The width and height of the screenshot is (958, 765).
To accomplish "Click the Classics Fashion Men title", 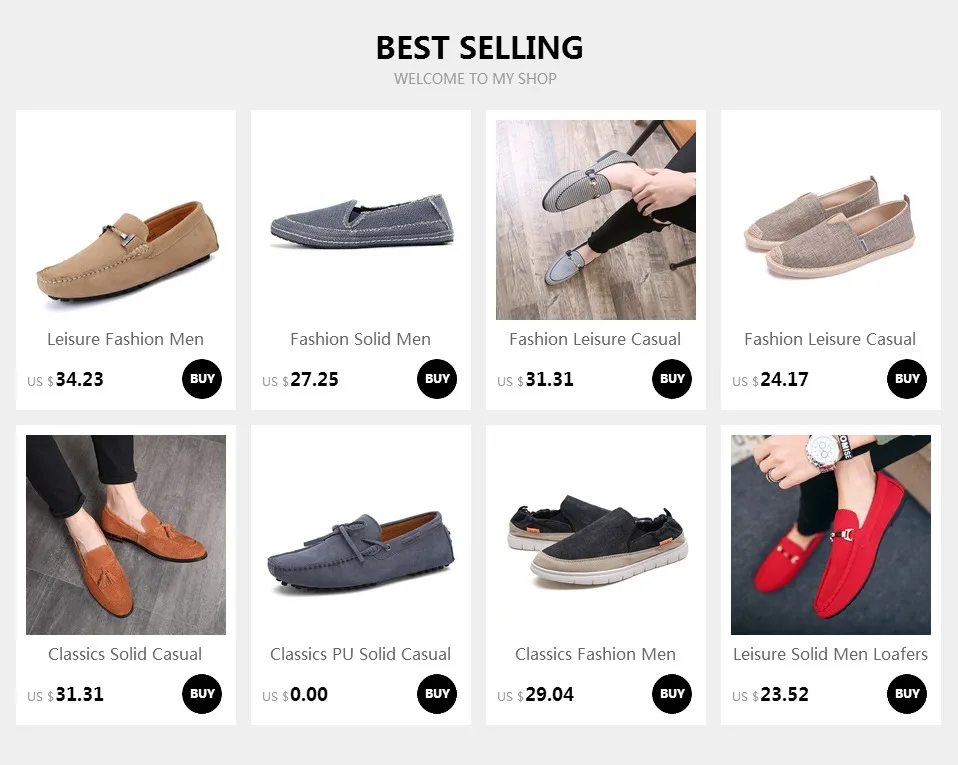I will pos(596,654).
